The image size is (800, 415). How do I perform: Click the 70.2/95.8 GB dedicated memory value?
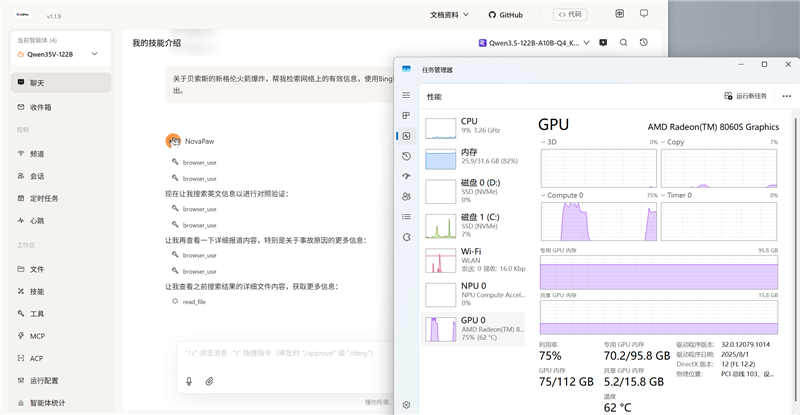[x=637, y=356]
